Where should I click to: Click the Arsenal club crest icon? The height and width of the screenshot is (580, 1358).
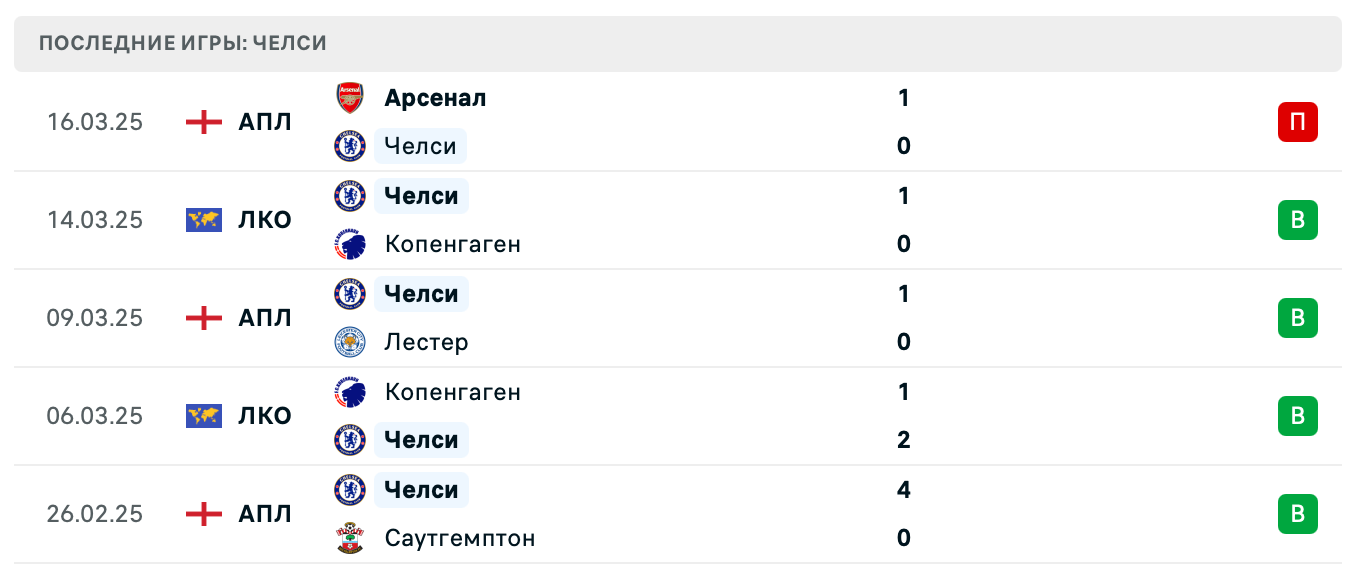(349, 98)
